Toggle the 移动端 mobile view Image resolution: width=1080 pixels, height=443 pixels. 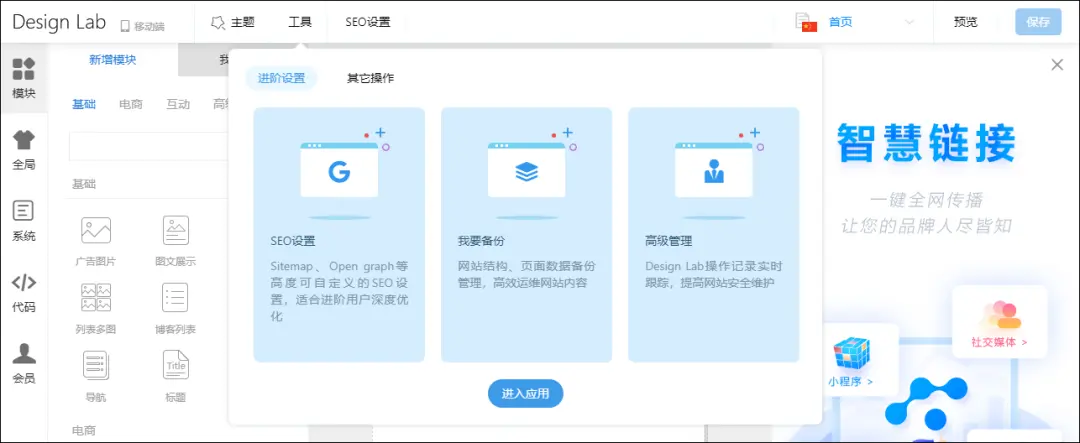[x=143, y=25]
